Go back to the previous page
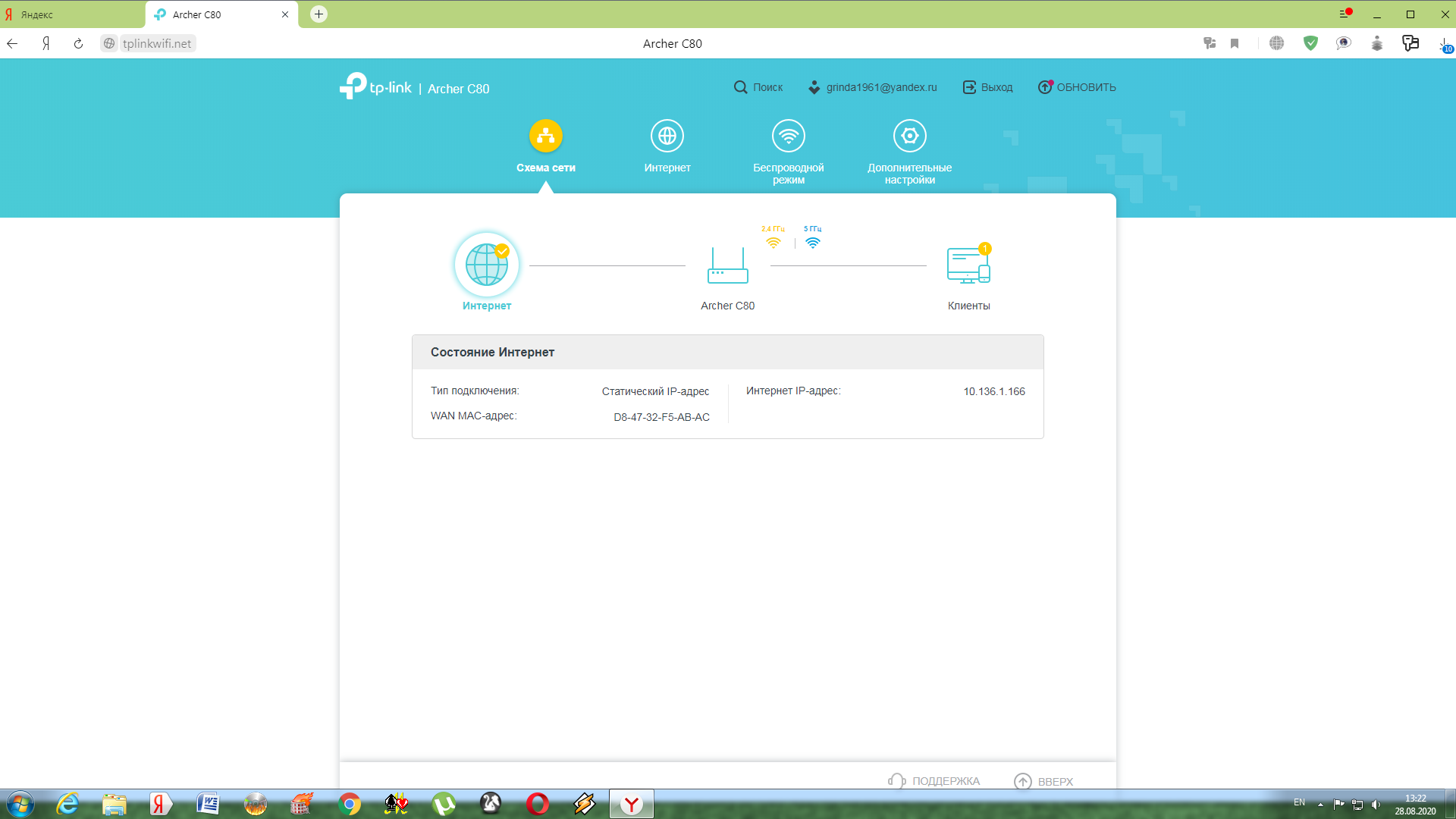Viewport: 1456px width, 819px height. pyautogui.click(x=12, y=43)
